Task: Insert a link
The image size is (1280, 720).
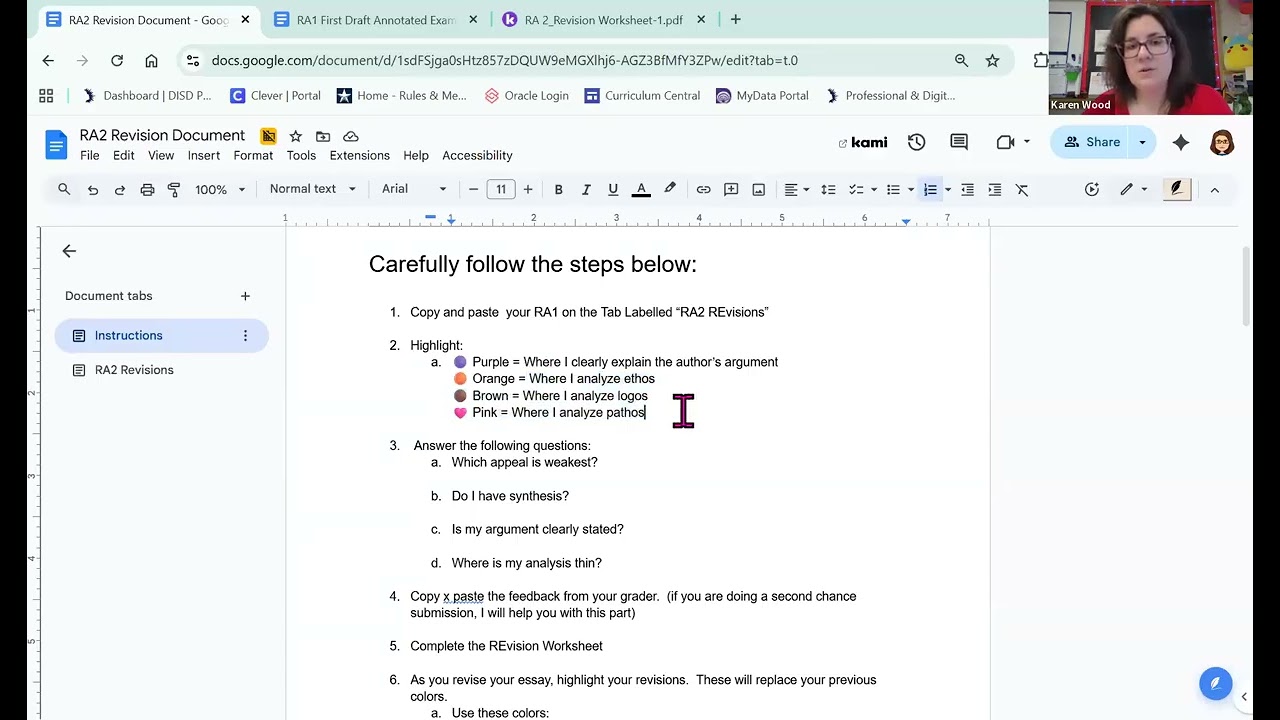Action: [x=704, y=189]
